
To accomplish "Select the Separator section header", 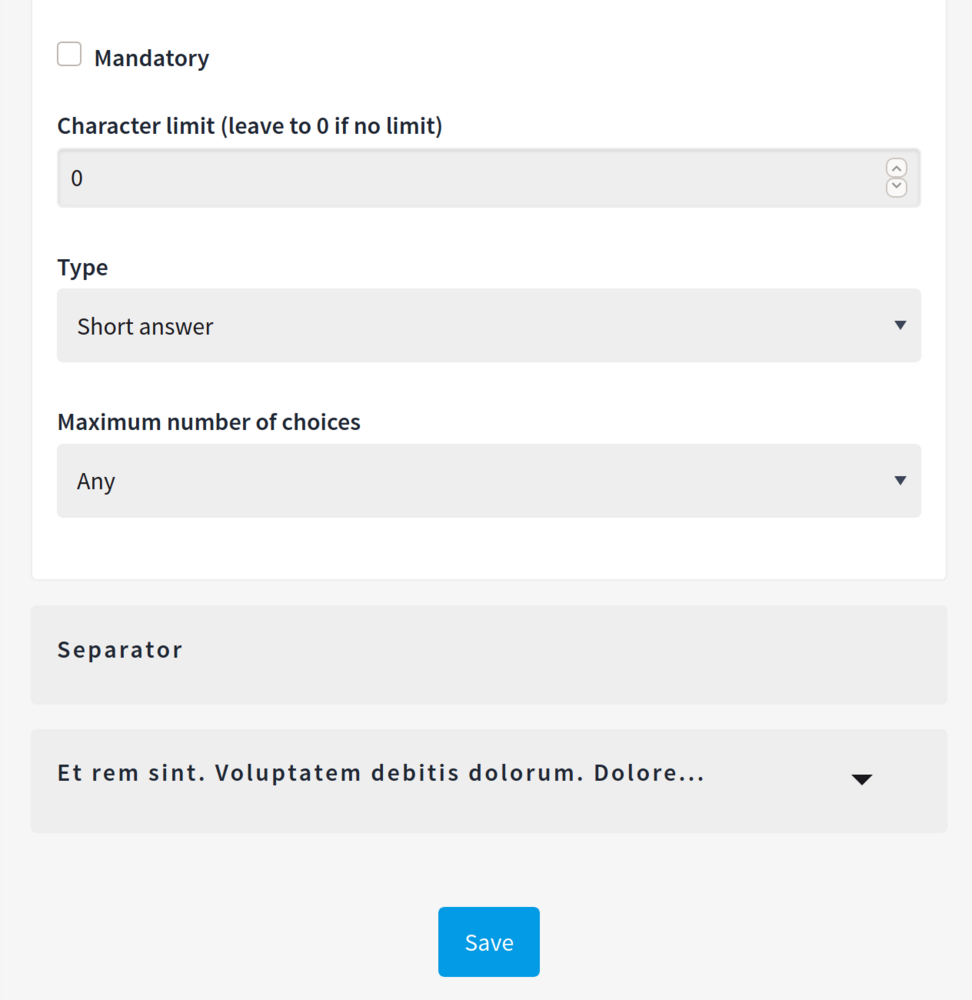I will 488,655.
